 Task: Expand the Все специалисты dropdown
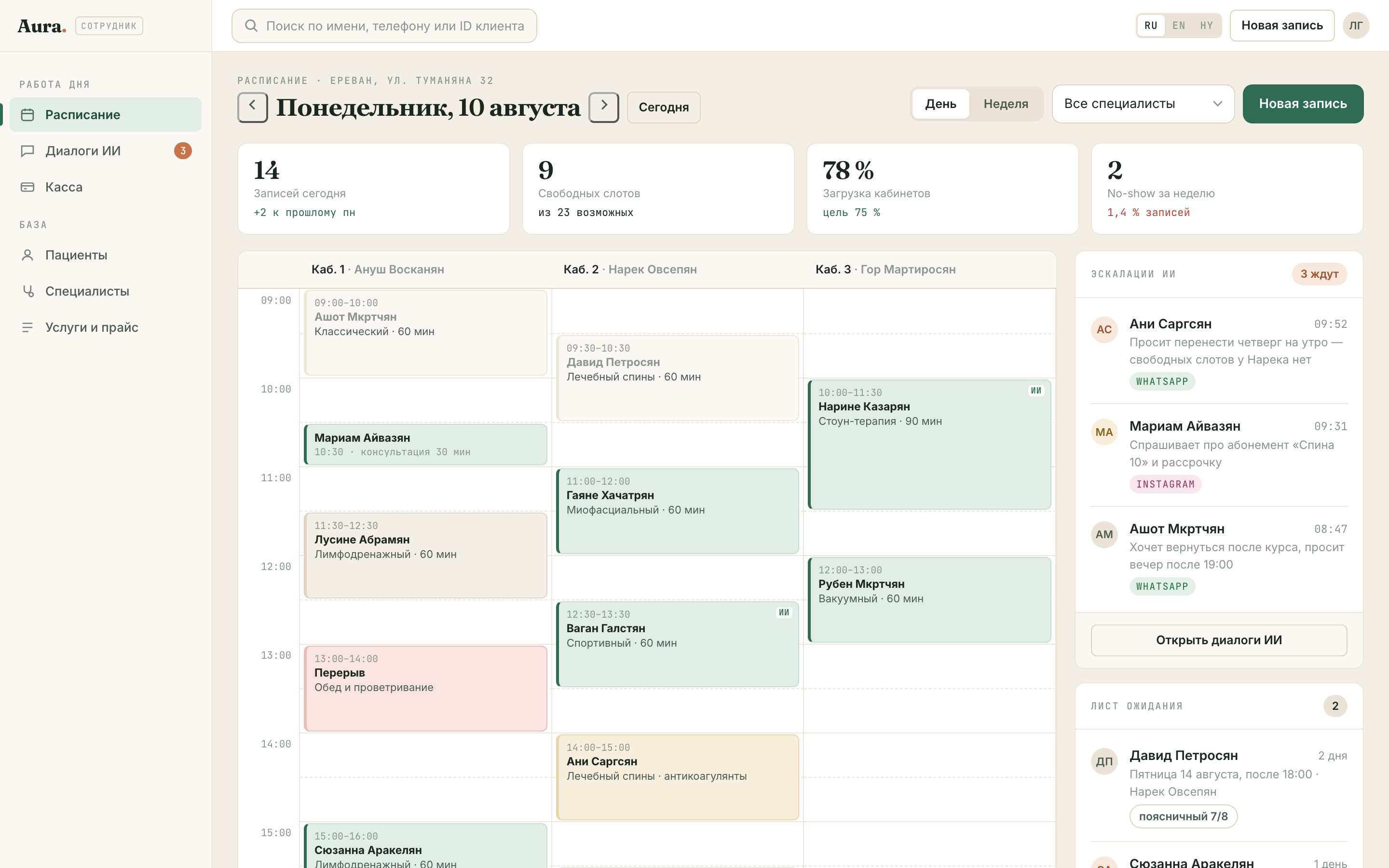[x=1143, y=104]
